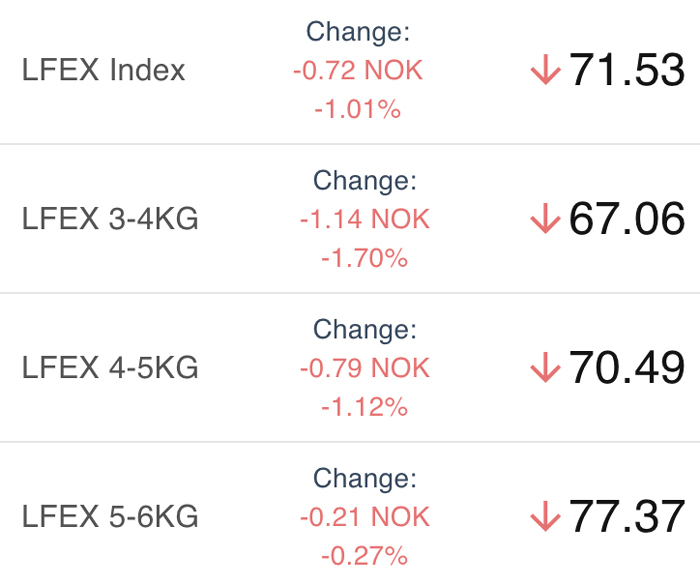
Task: Click the -0.21 NOK change value
Action: (x=365, y=517)
